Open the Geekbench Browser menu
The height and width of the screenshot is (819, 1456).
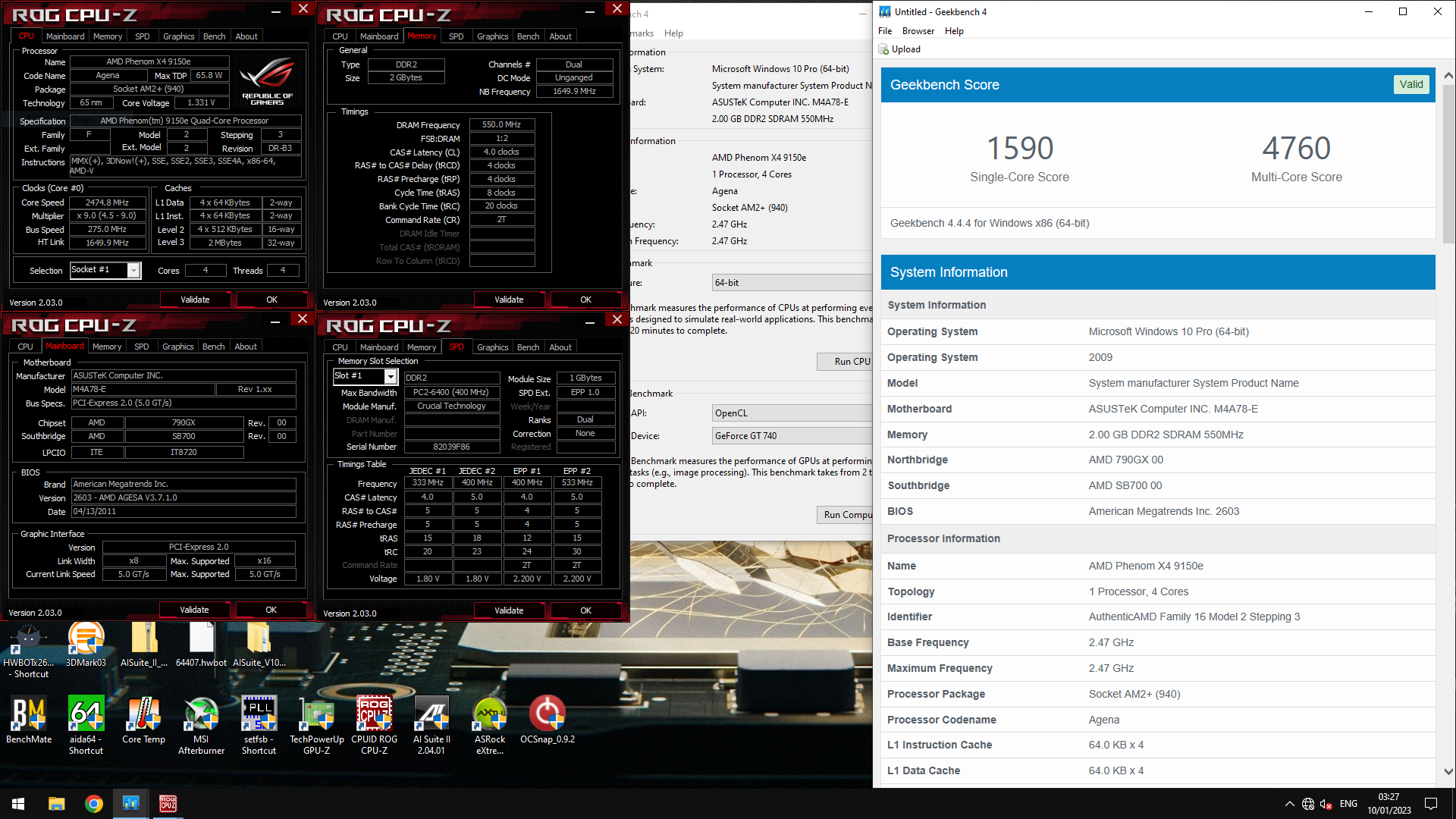[918, 31]
